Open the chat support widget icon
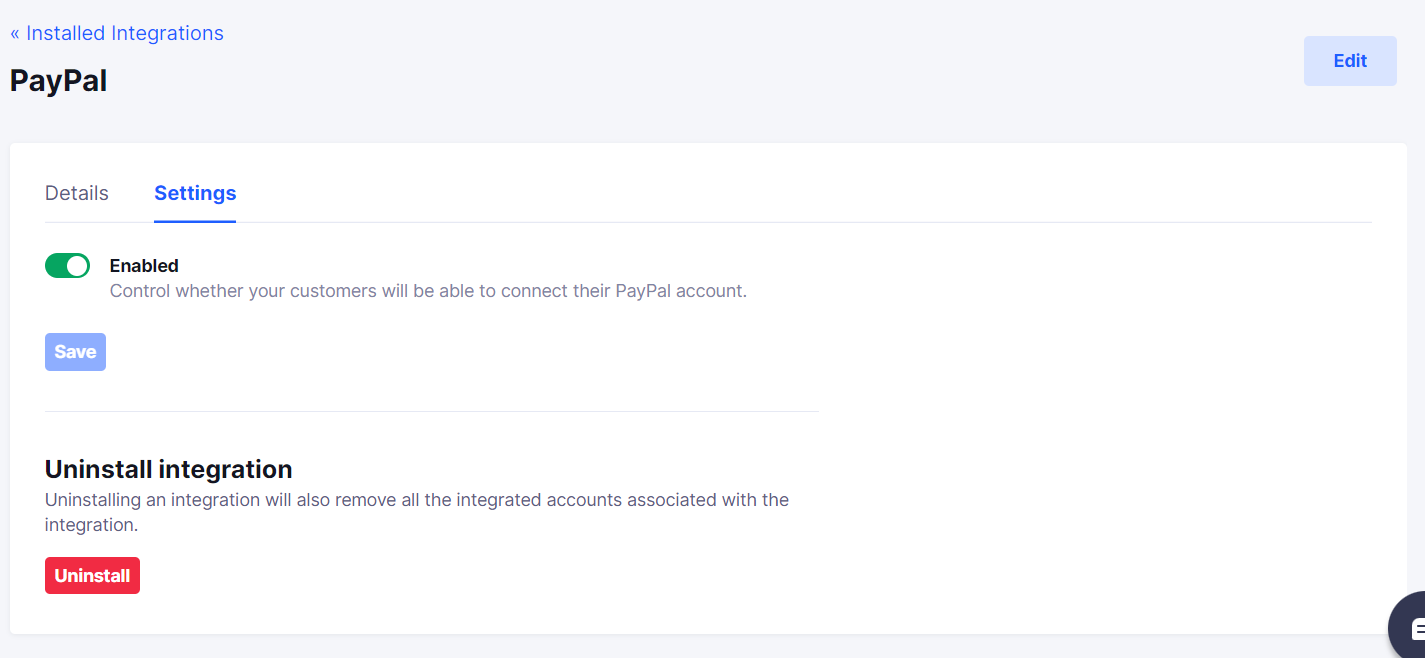Viewport: 1425px width, 658px height. (1411, 628)
